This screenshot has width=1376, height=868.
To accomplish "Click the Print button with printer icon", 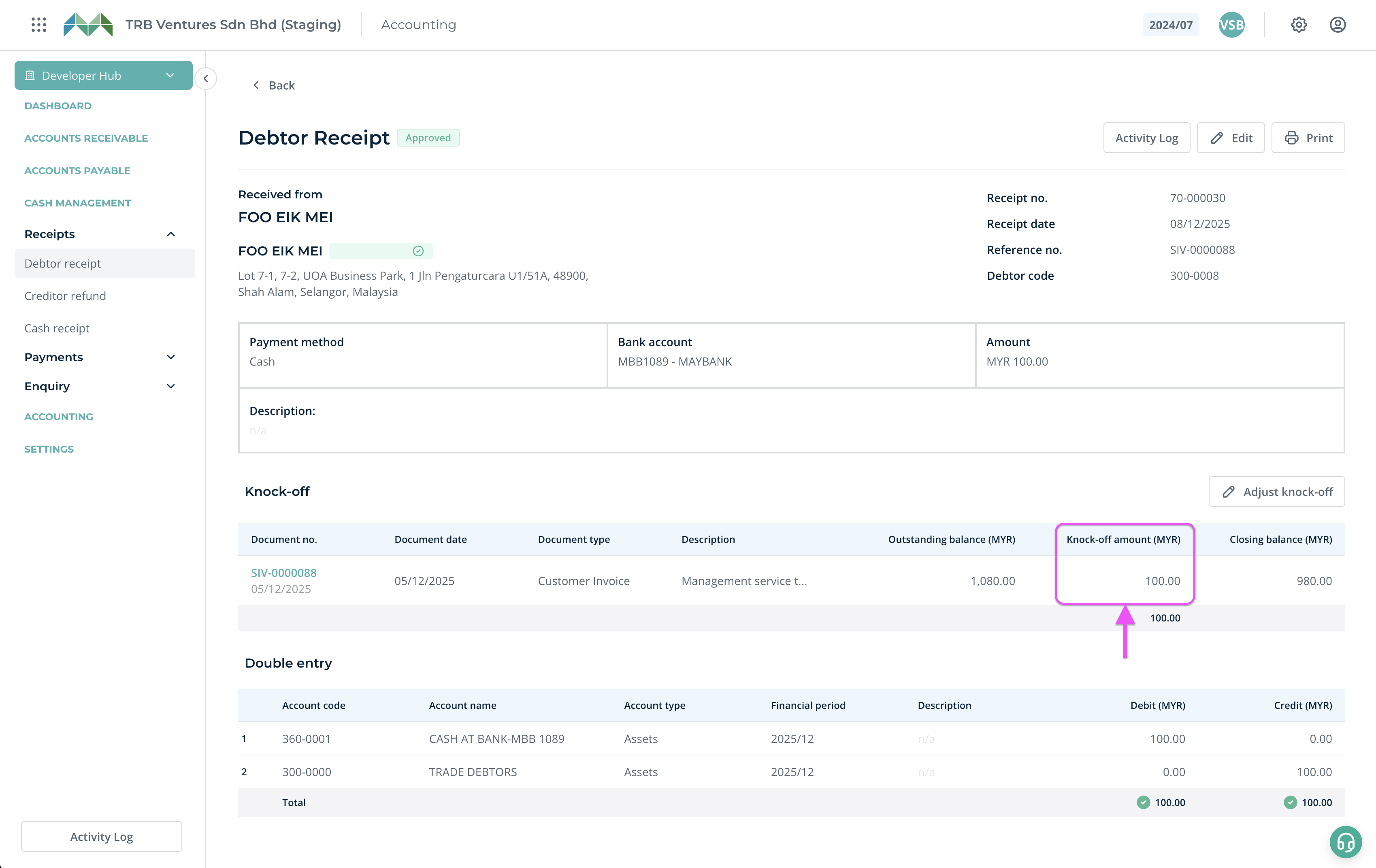I will tap(1308, 138).
